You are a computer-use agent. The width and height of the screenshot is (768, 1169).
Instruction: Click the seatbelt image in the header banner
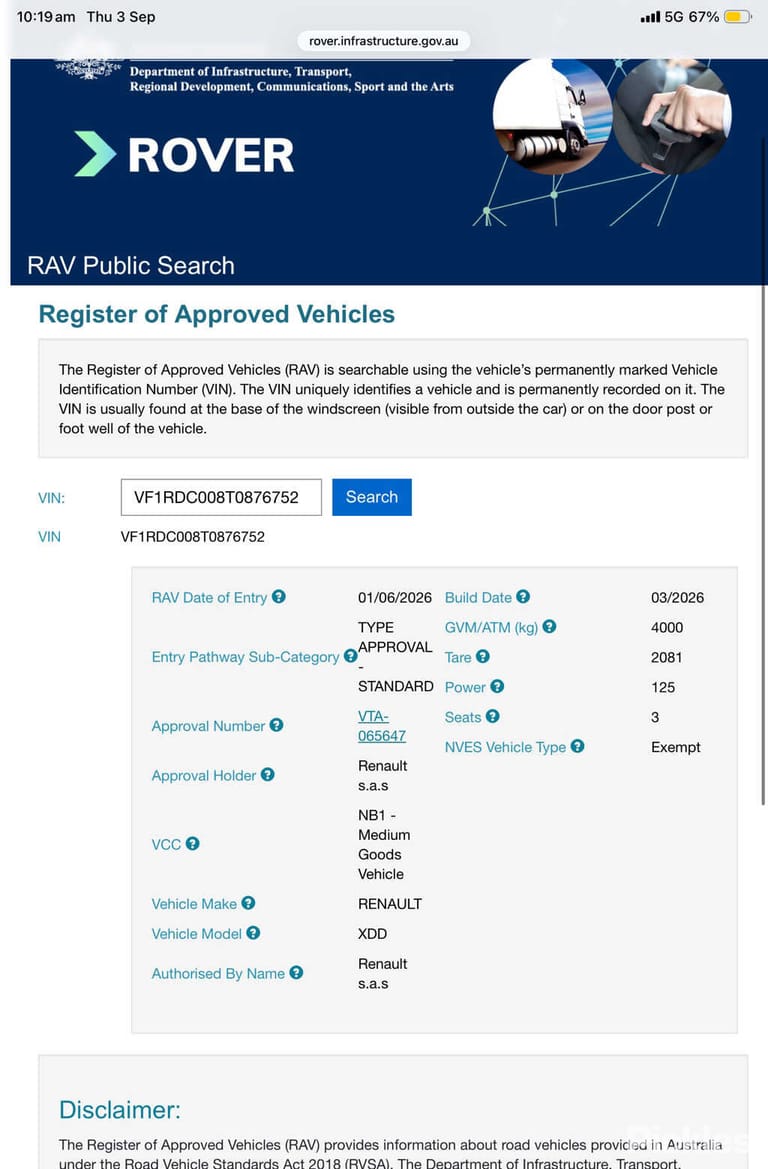pos(672,116)
